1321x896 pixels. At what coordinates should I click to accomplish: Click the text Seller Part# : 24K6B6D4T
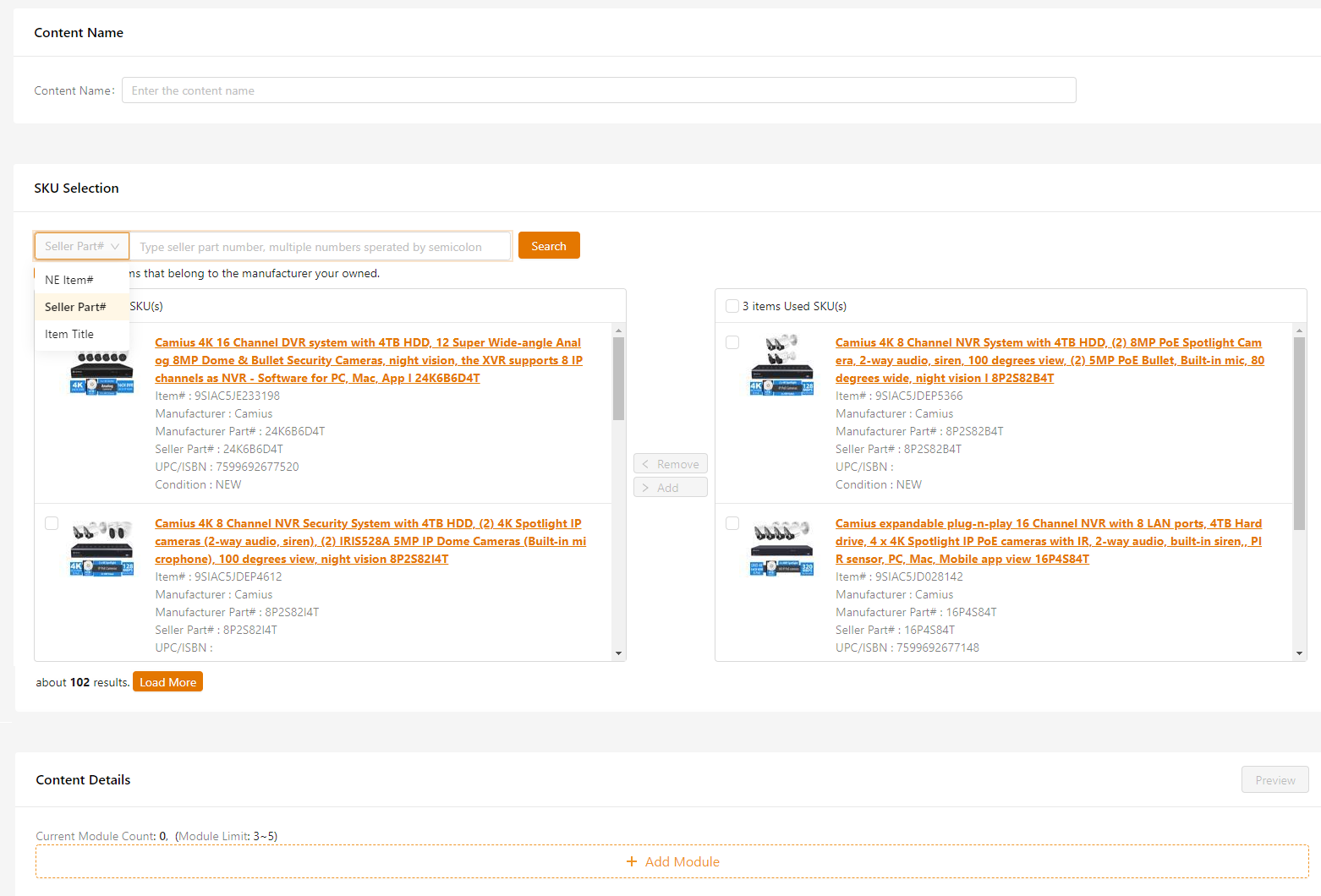pos(219,449)
